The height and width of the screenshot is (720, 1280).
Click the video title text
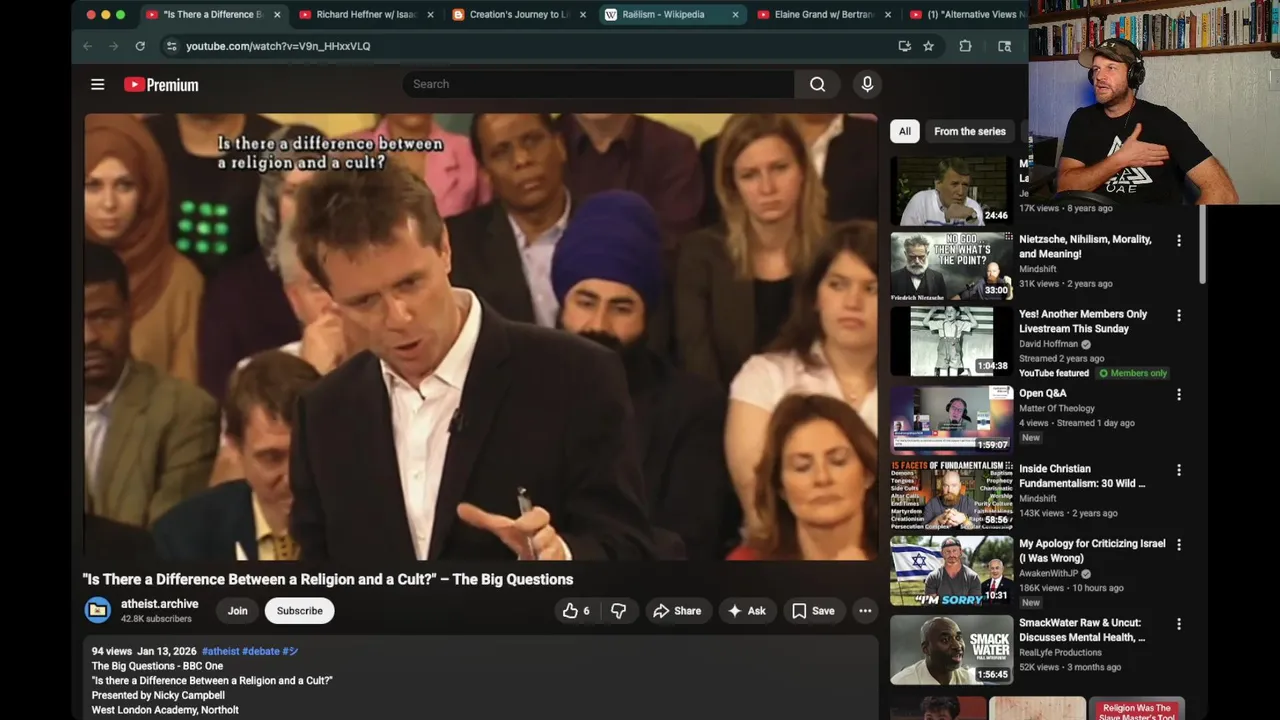[x=328, y=579]
